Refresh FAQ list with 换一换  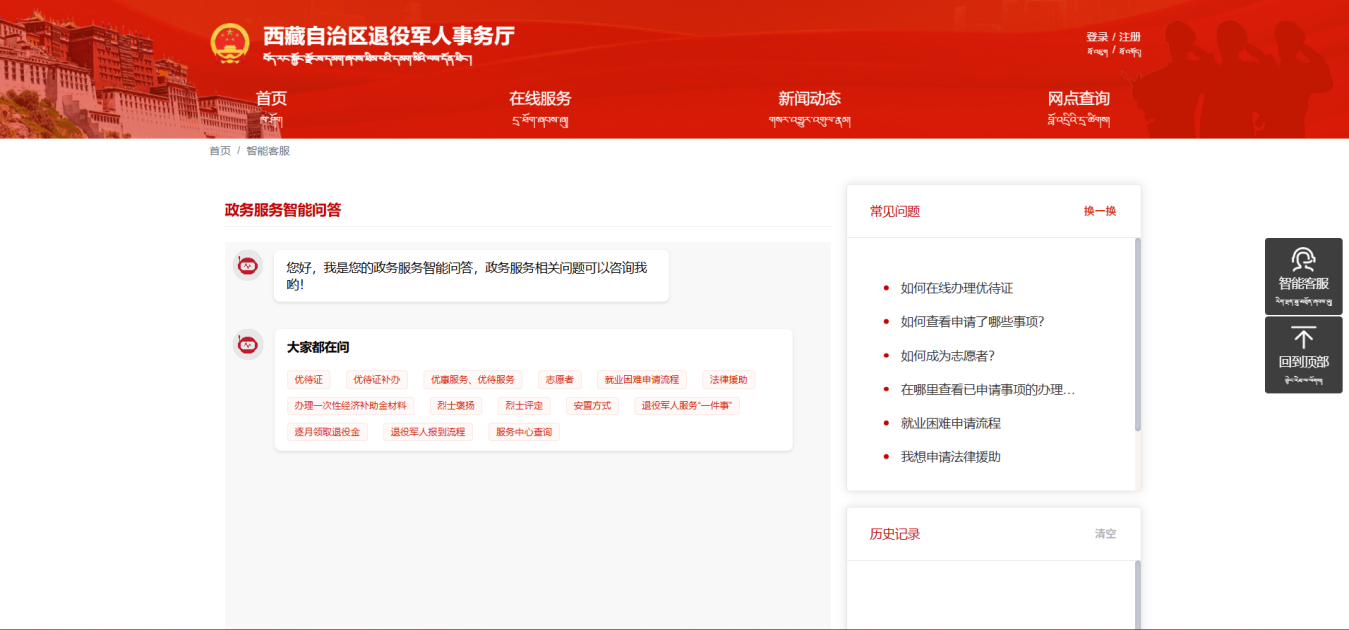pyautogui.click(x=1100, y=211)
